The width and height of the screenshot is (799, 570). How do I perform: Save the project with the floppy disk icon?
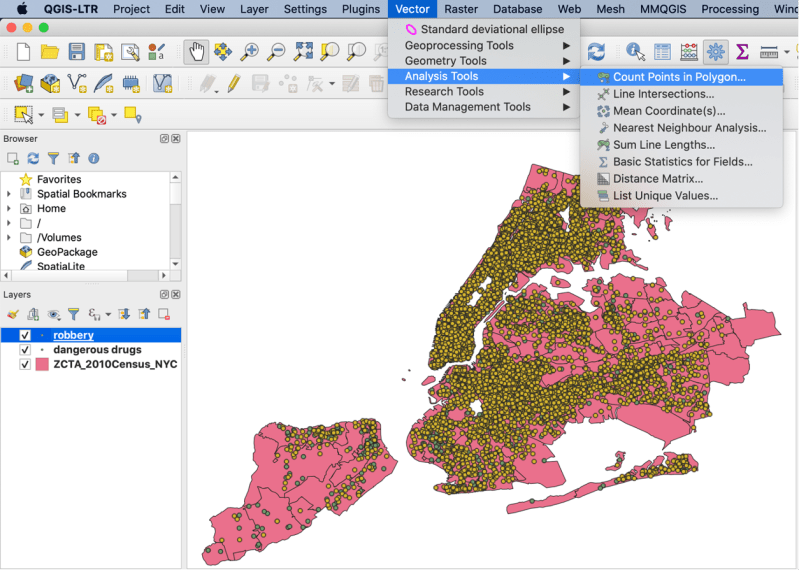pos(76,52)
